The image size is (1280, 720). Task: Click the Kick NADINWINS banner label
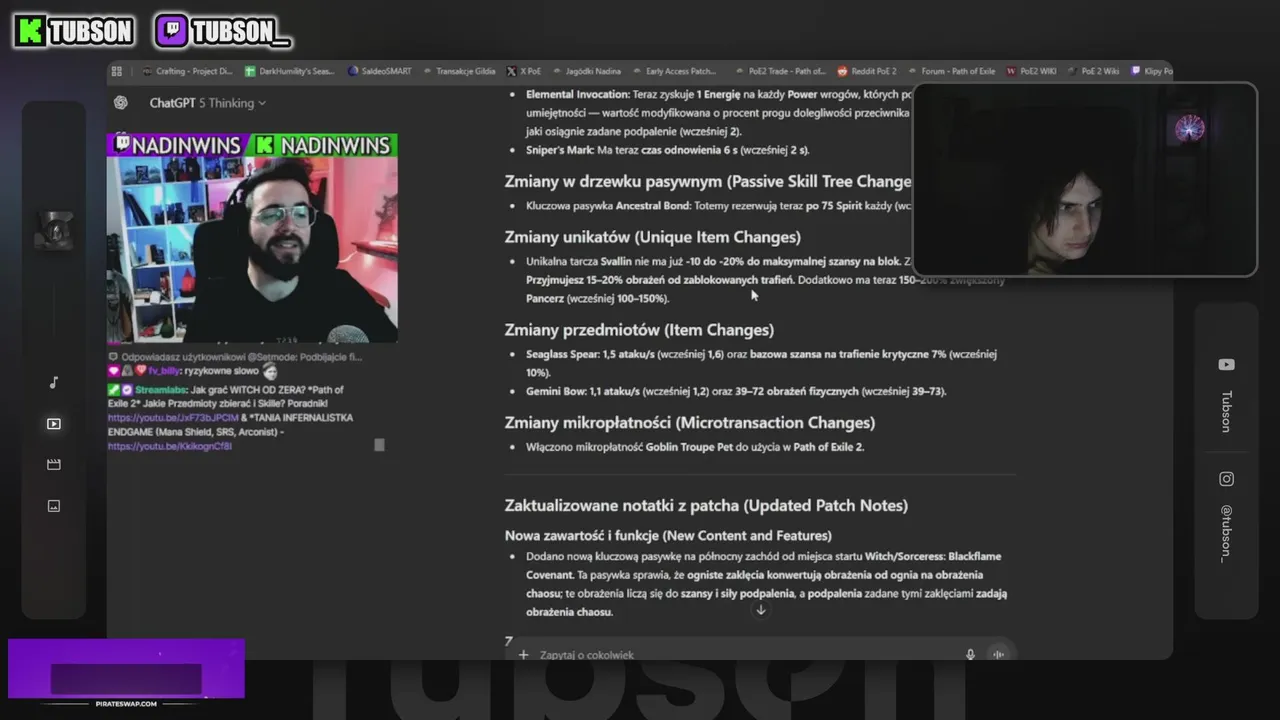pyautogui.click(x=323, y=145)
